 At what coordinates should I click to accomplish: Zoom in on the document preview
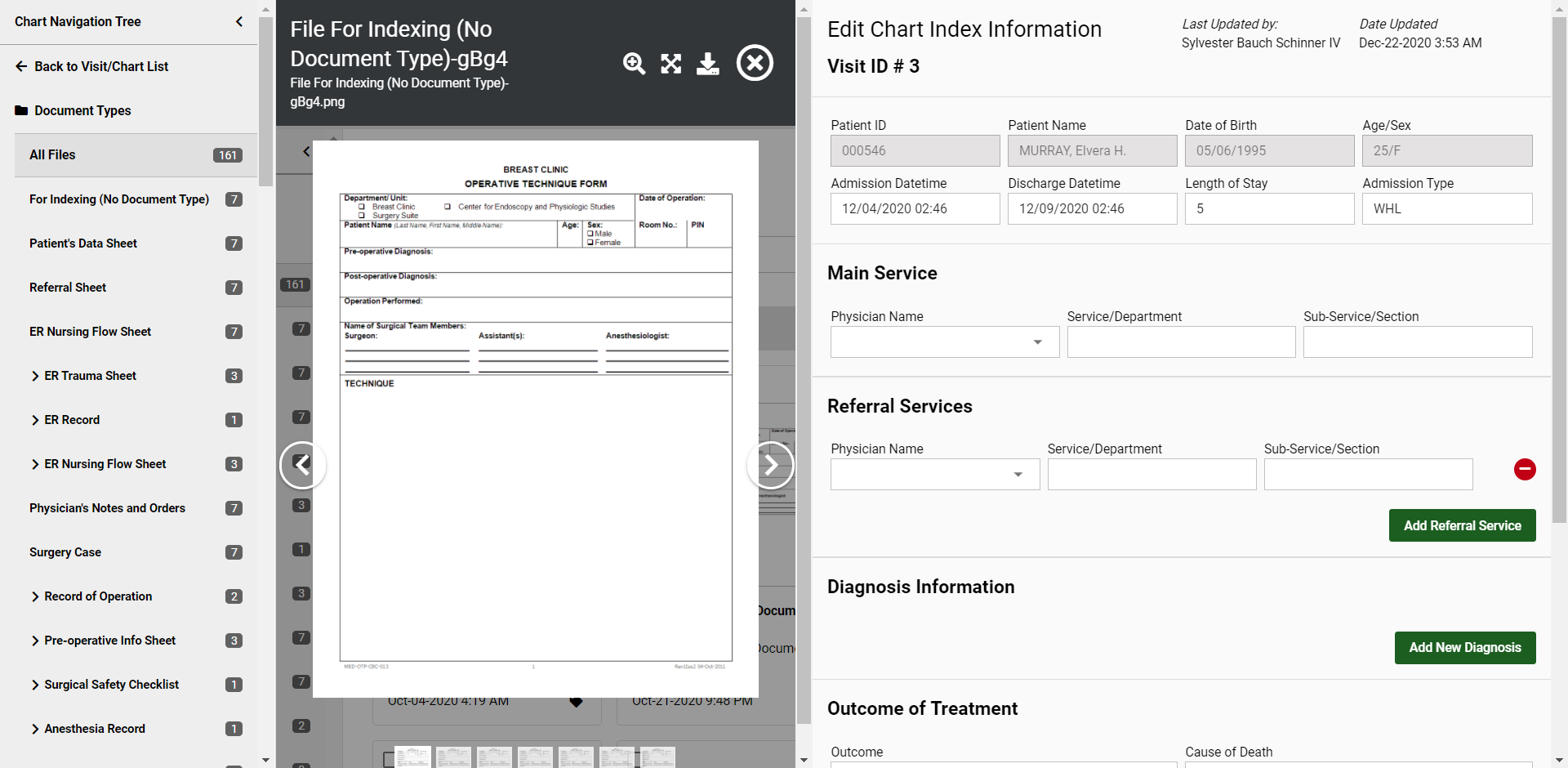634,64
